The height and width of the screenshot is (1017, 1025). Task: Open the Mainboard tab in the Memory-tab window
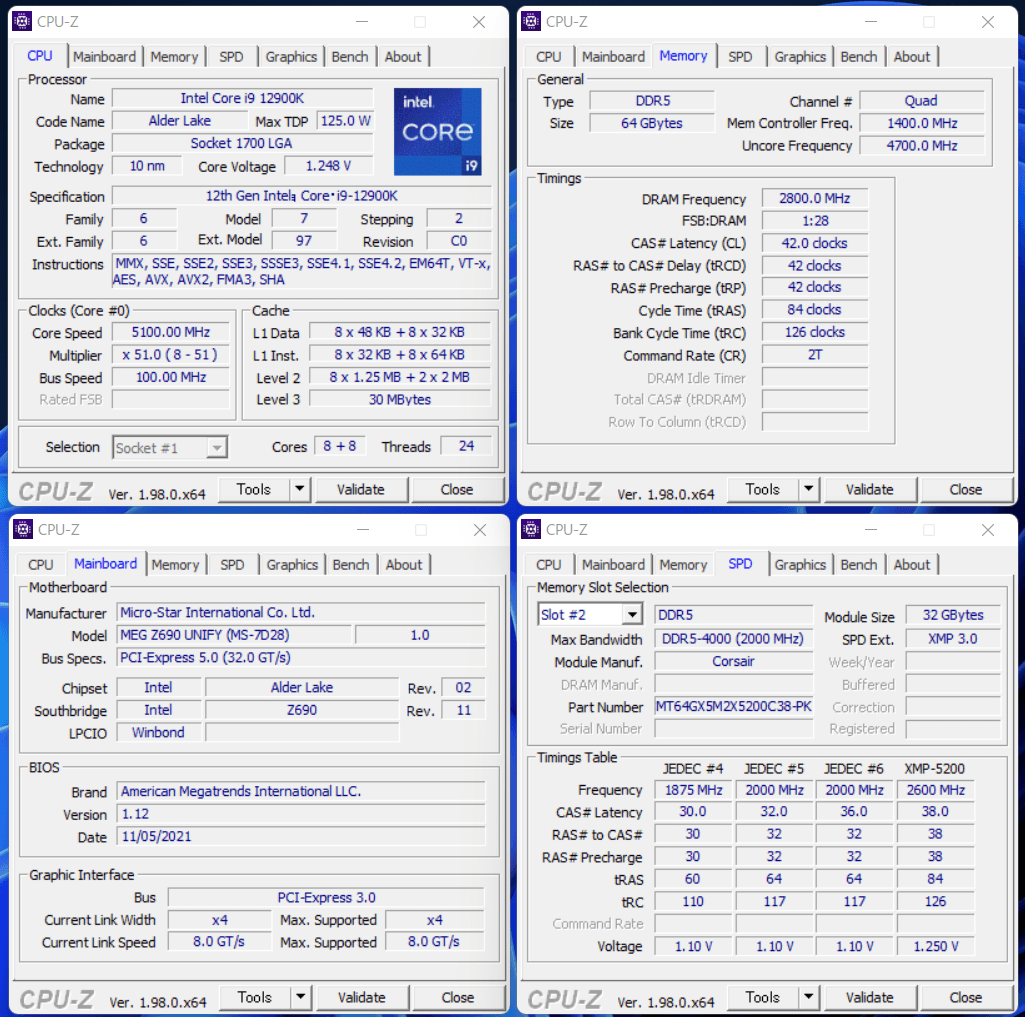613,56
